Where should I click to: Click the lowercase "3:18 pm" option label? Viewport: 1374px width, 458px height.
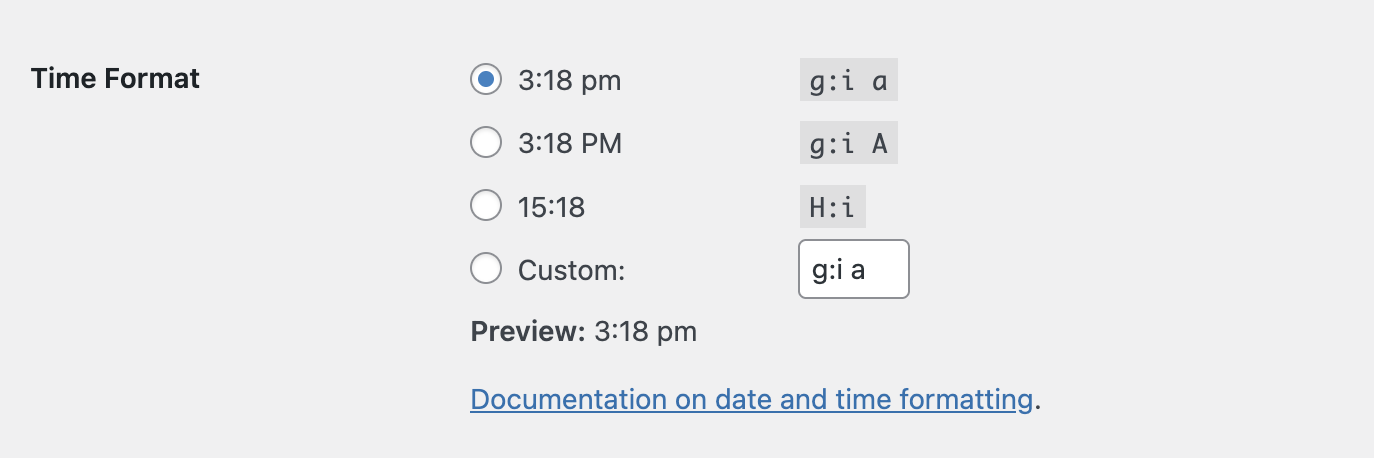click(569, 81)
